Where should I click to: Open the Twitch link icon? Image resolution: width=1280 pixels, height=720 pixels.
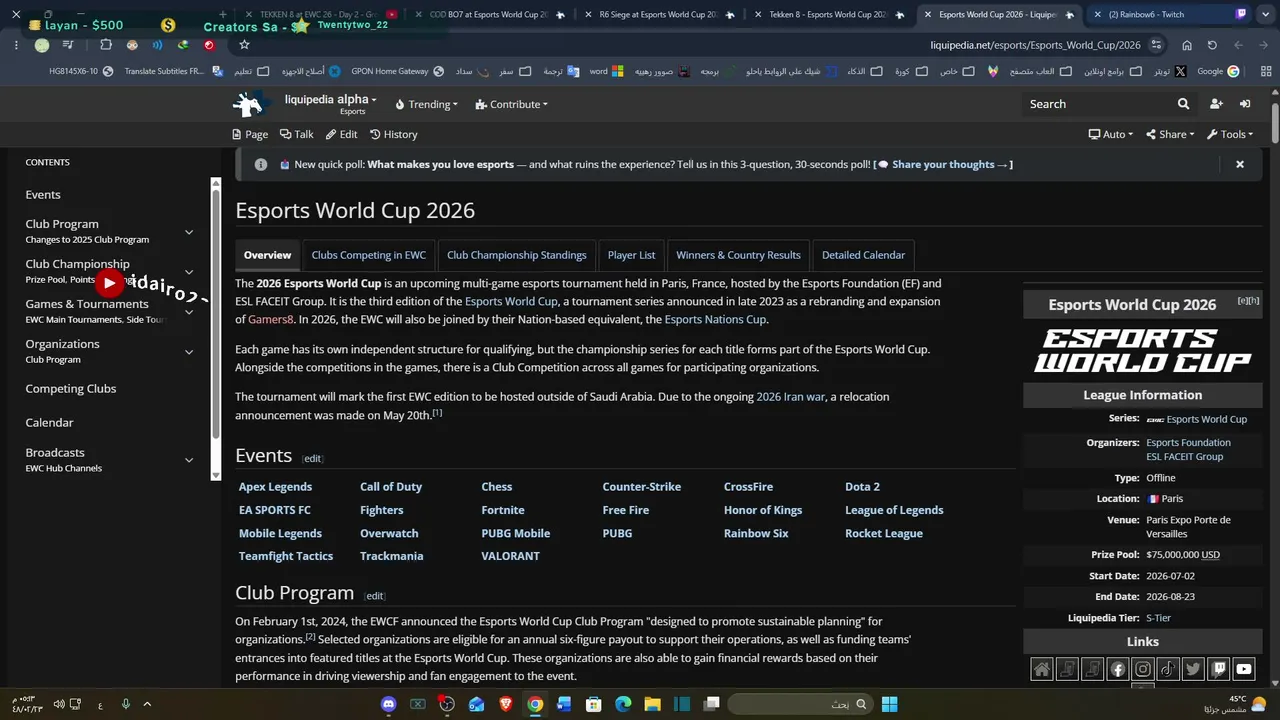(1218, 669)
